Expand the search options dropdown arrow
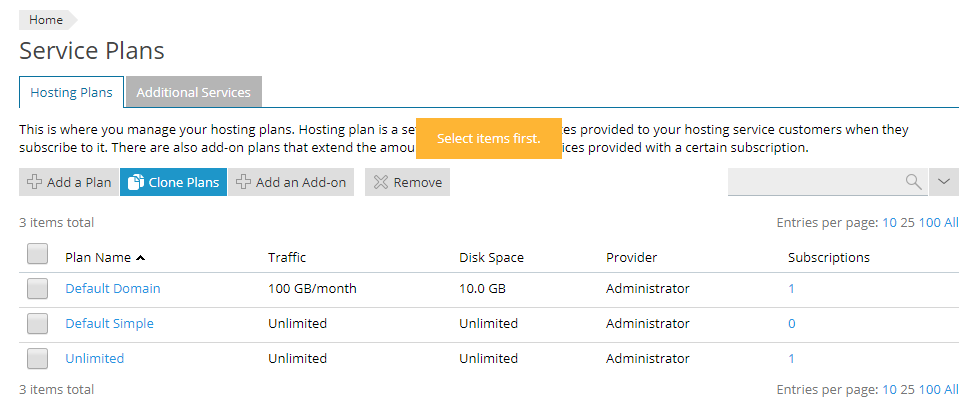This screenshot has width=977, height=404. [x=944, y=182]
